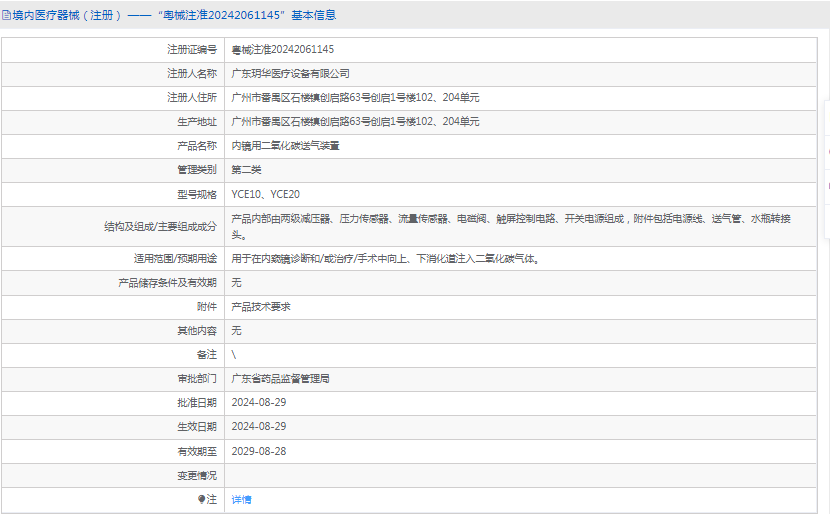Click intended use text 用于在内窥镜诊断
This screenshot has height=514, width=830.
pyautogui.click(x=386, y=259)
